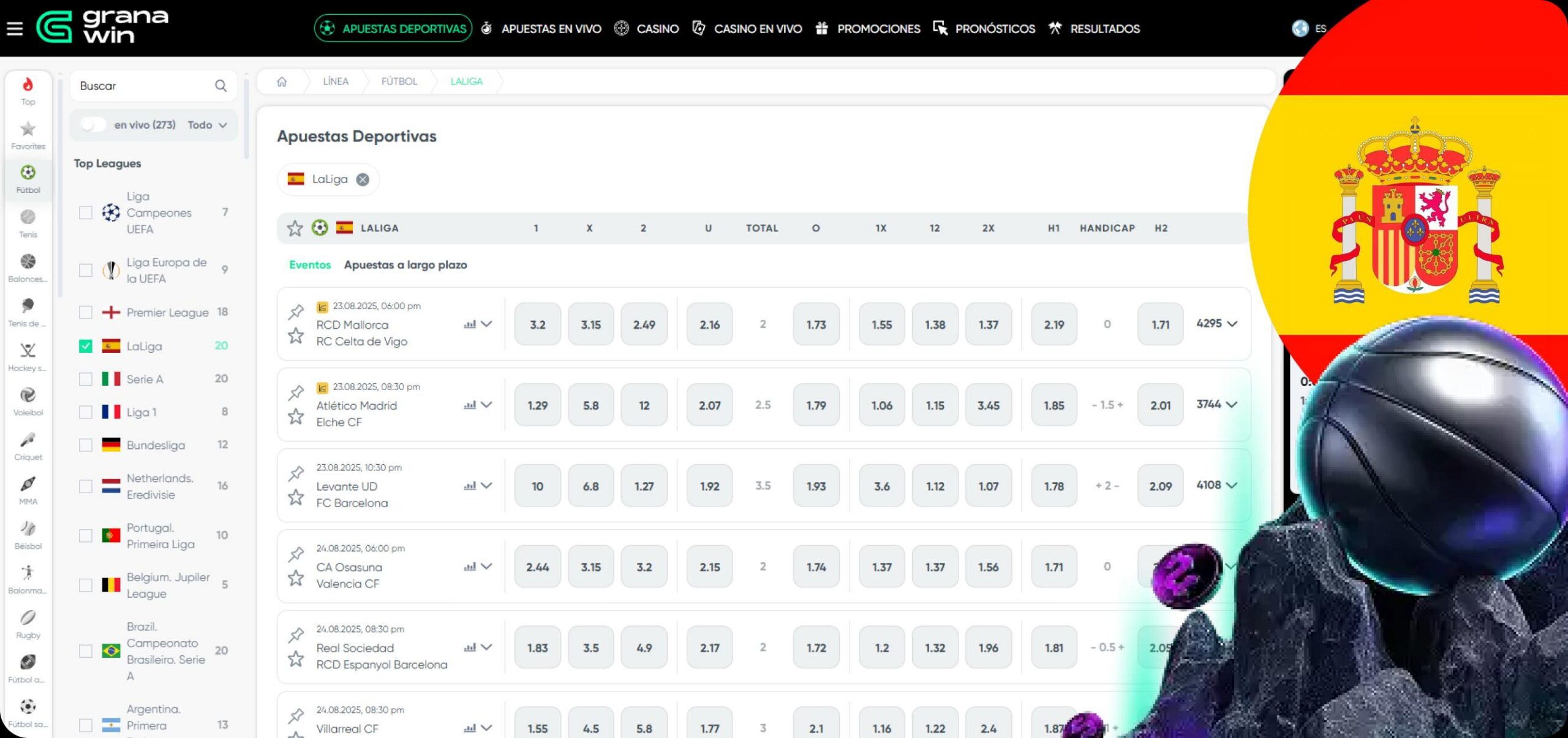This screenshot has width=1568, height=738.
Task: Focus the Buscar search field
Action: click(x=153, y=86)
